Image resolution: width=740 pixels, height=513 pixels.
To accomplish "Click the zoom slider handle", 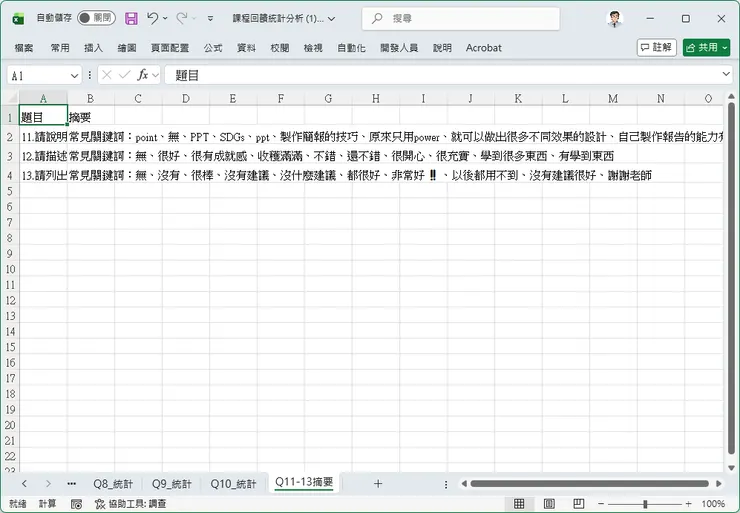I will (x=645, y=504).
